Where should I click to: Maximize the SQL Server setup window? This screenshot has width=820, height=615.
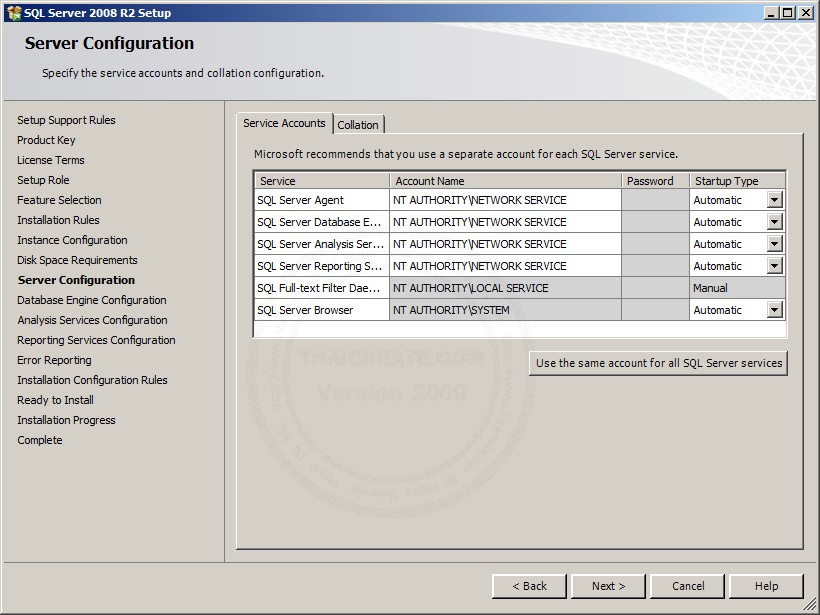pos(787,13)
